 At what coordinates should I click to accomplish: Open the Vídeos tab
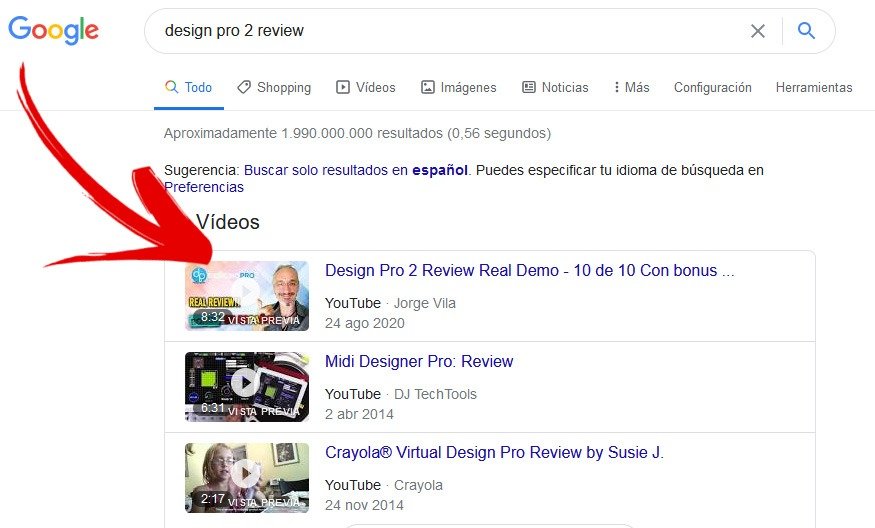coord(366,88)
